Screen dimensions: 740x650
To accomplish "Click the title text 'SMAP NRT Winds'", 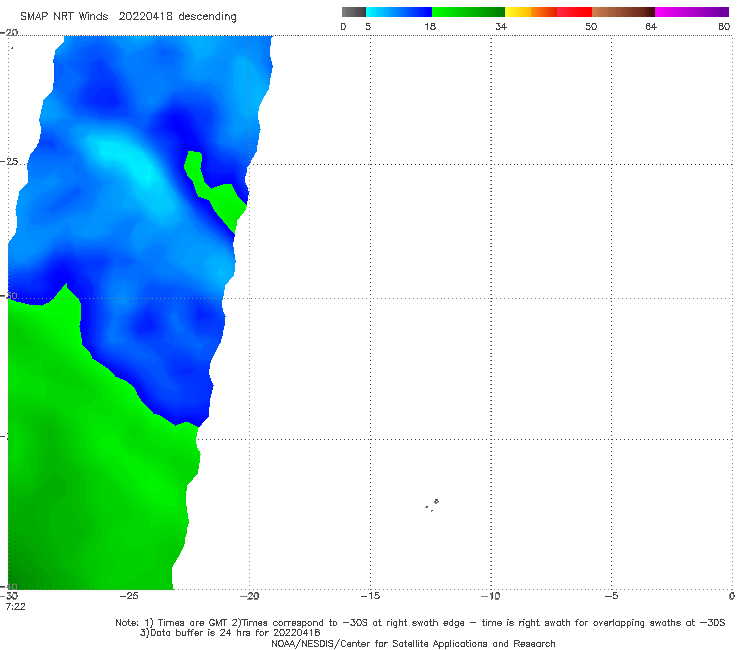I will coord(64,16).
